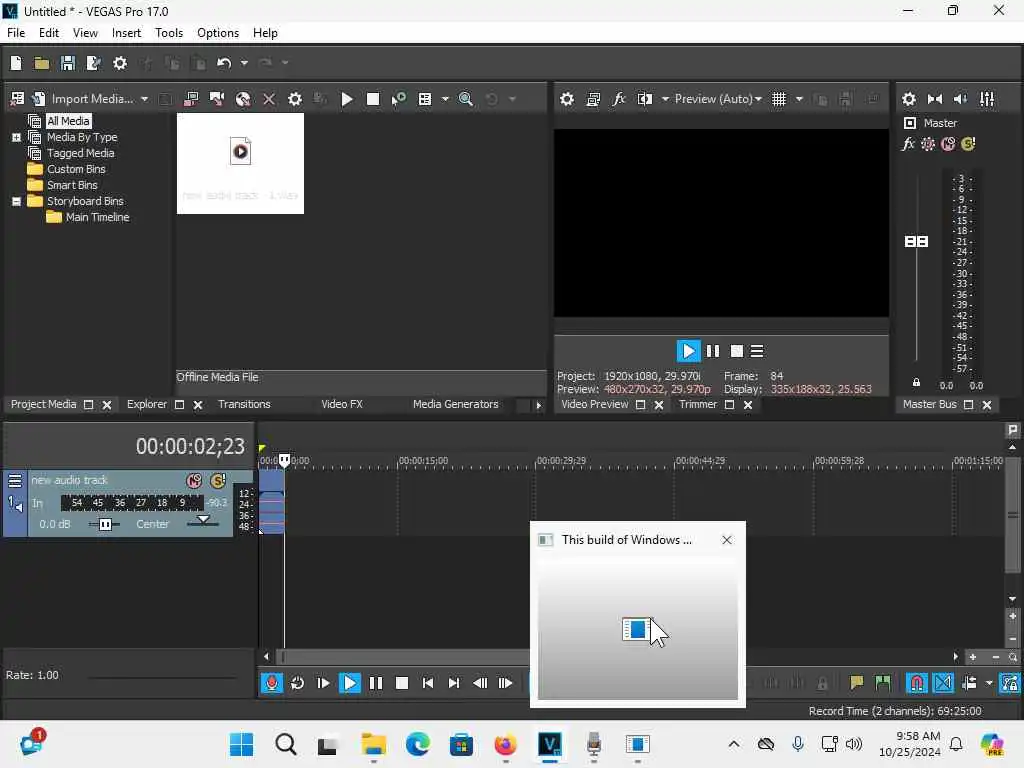Select Tagged Media in the tree
The width and height of the screenshot is (1024, 768).
[80, 153]
